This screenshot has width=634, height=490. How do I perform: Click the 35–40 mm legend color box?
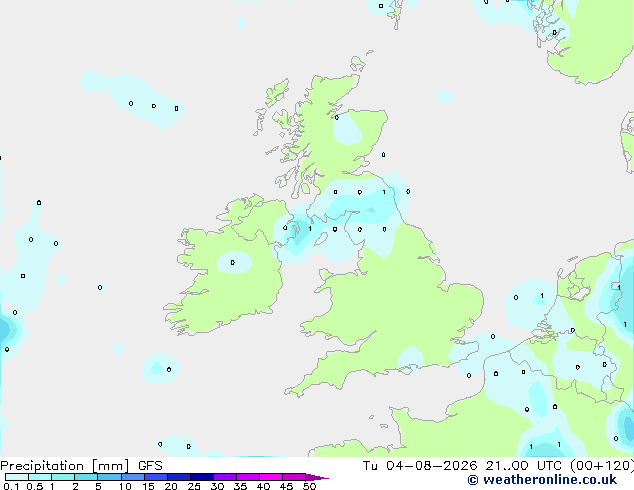click(247, 477)
